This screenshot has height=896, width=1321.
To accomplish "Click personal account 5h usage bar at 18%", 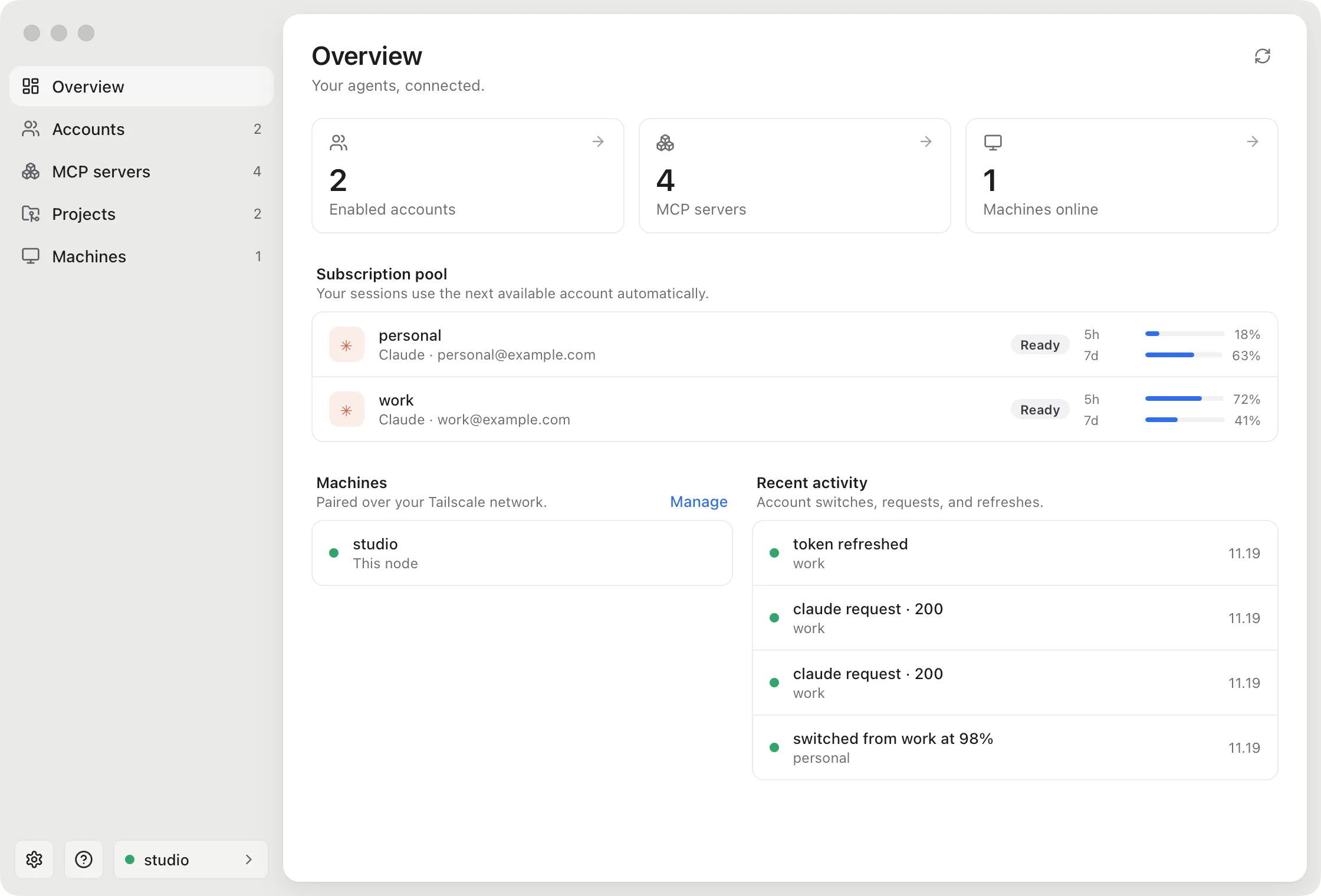I will click(1184, 334).
